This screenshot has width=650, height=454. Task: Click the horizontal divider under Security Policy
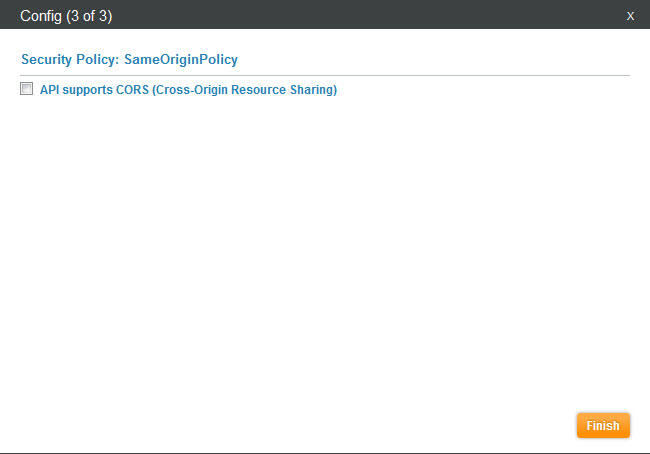coord(325,75)
